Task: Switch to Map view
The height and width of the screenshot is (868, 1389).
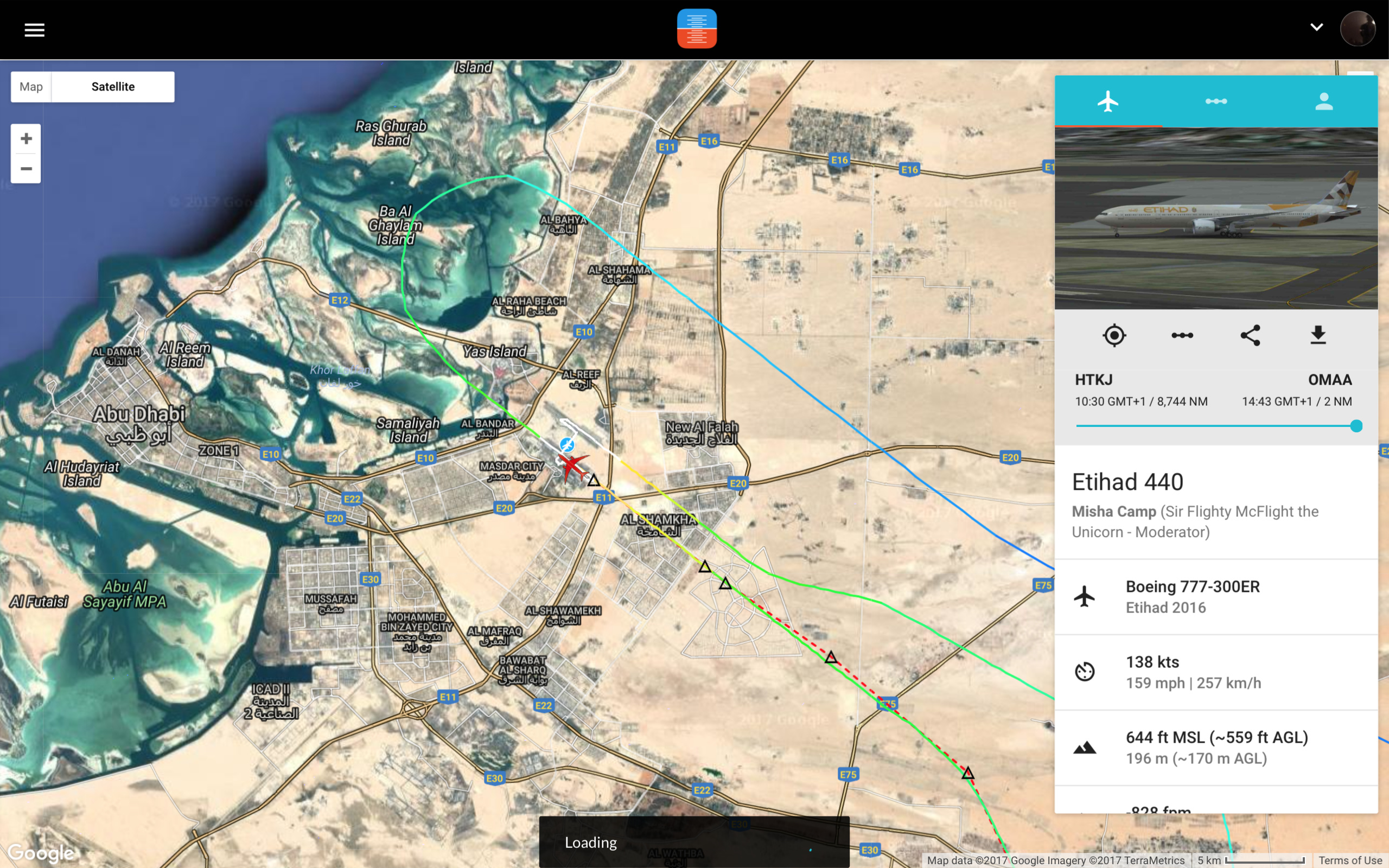Action: point(31,87)
